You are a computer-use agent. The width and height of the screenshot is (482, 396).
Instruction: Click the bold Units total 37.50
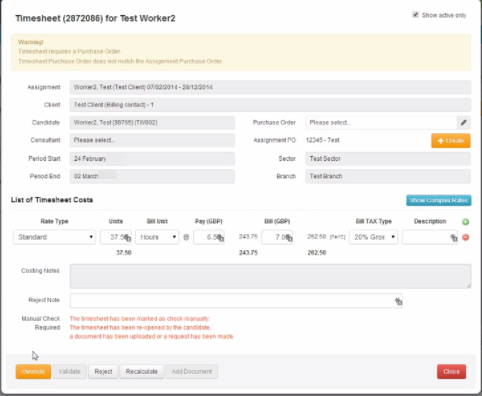[x=124, y=253]
